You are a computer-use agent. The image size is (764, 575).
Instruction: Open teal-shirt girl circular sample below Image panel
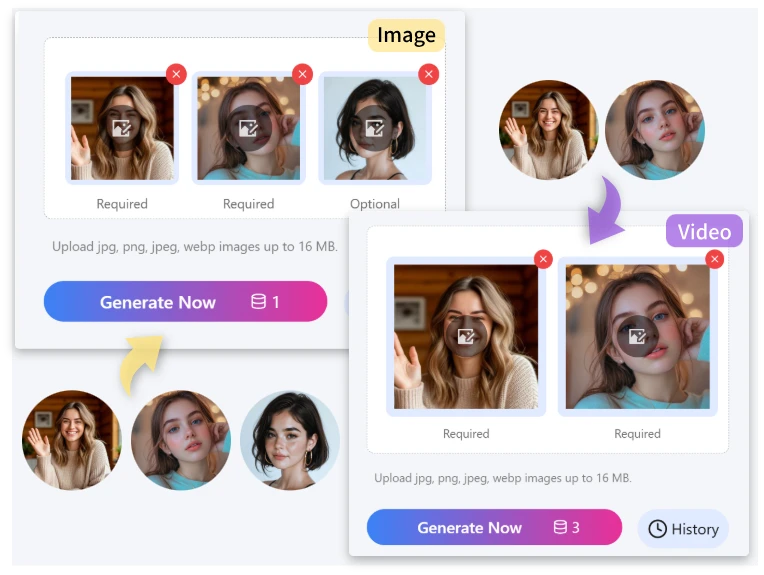pyautogui.click(x=181, y=440)
